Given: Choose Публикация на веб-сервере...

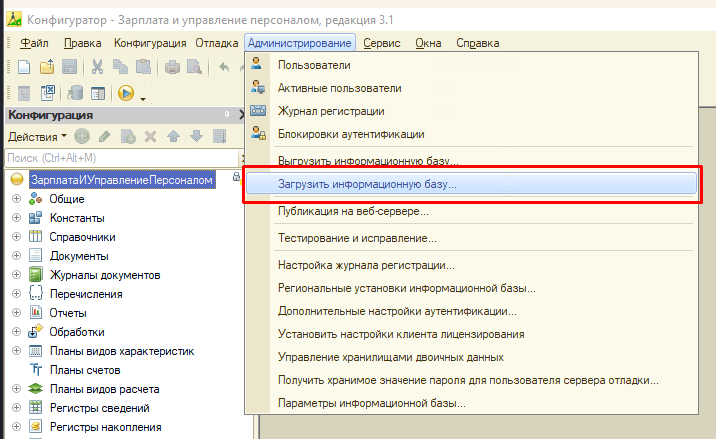Looking at the screenshot, I should [x=471, y=211].
